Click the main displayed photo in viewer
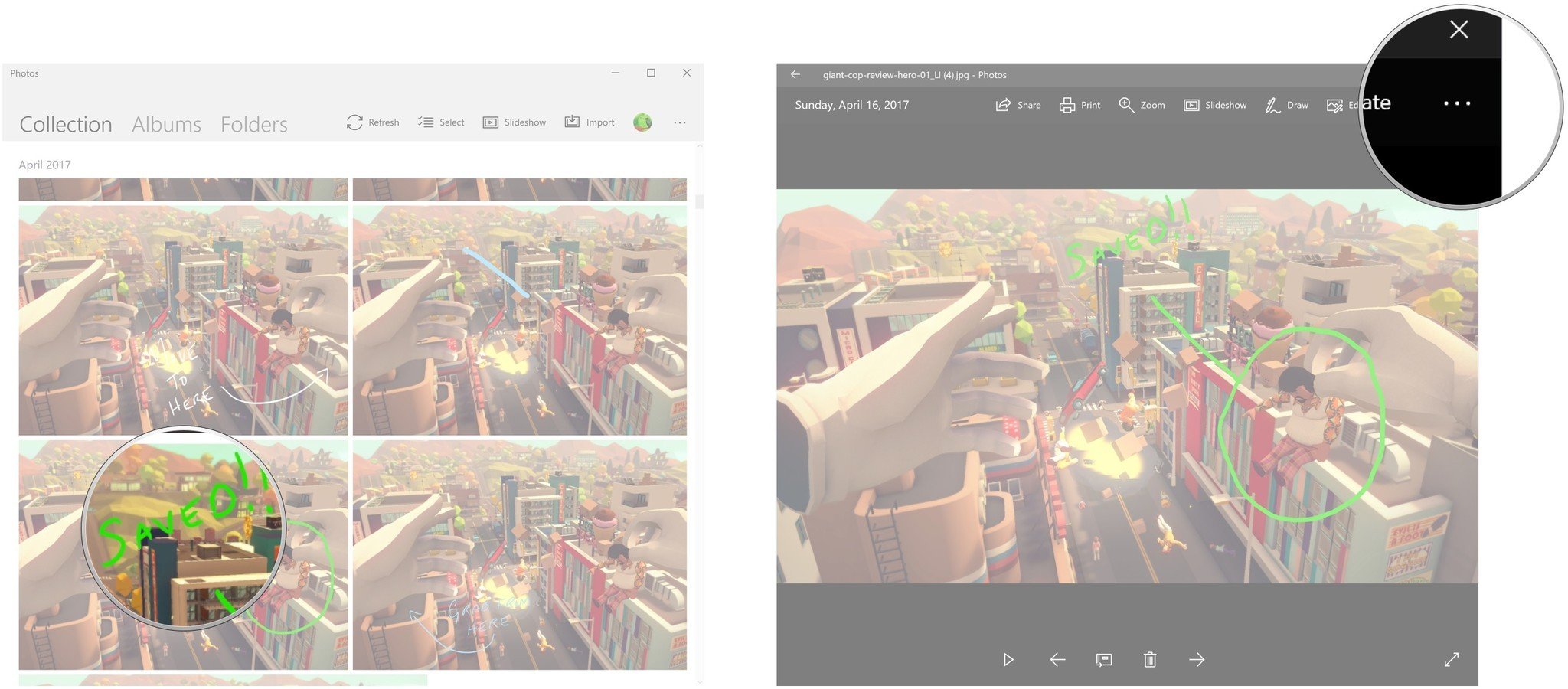1568x689 pixels. (1127, 386)
